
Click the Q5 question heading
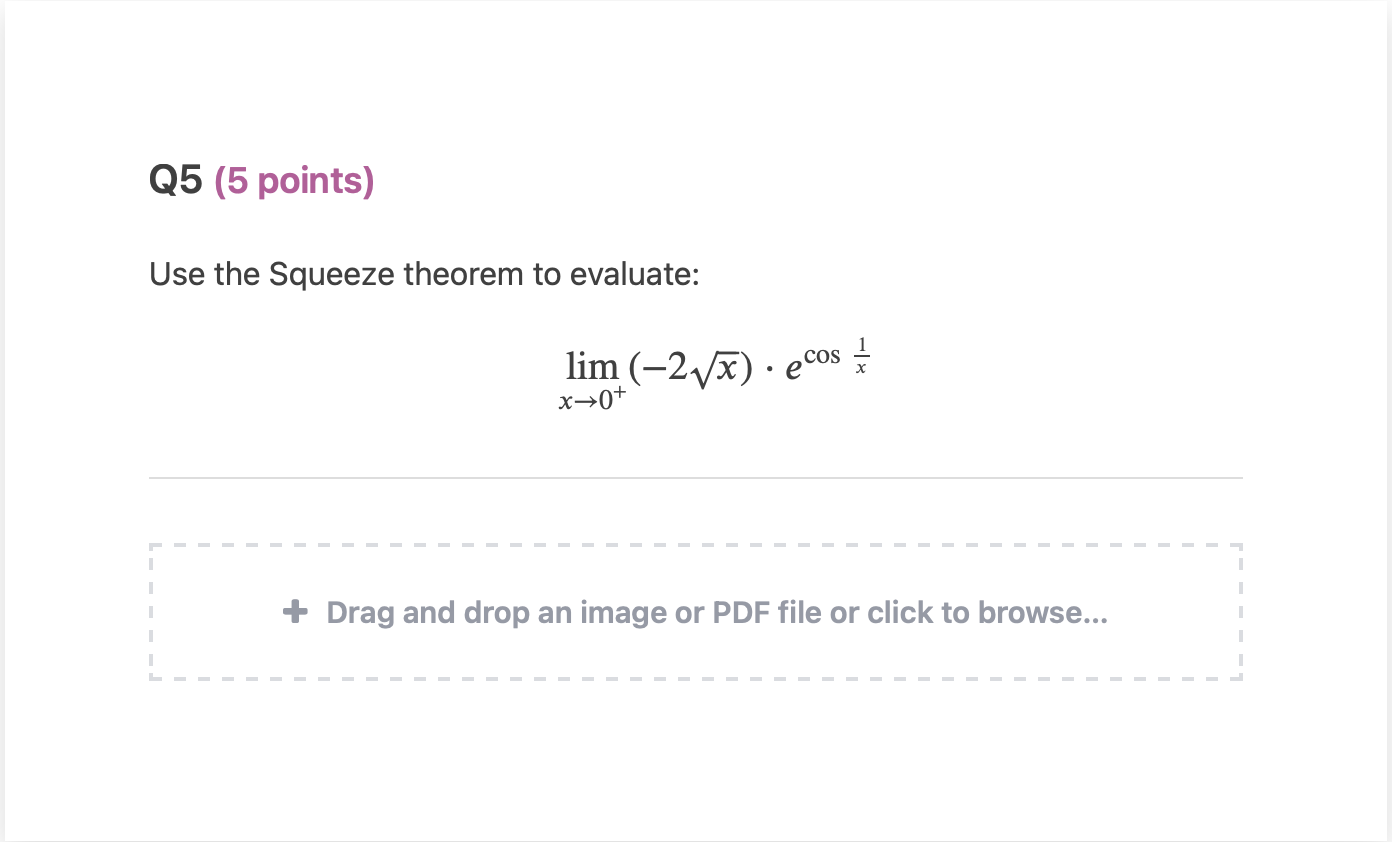point(175,180)
